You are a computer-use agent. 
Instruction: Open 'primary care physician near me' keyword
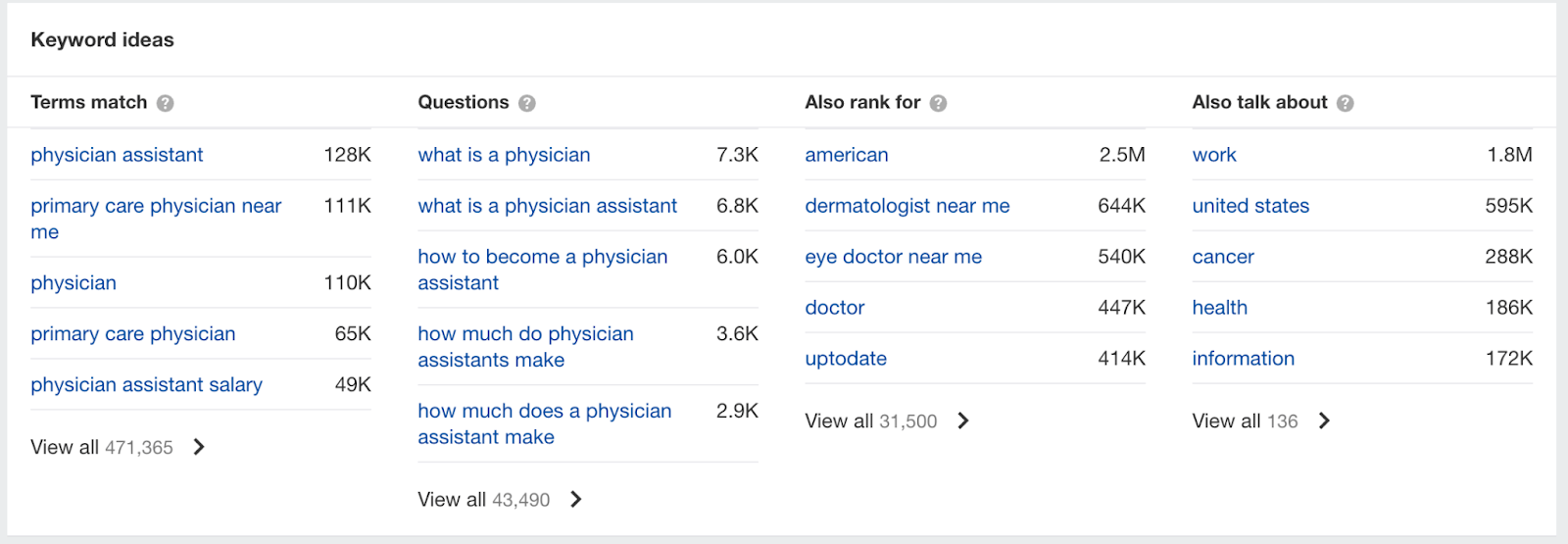(156, 219)
